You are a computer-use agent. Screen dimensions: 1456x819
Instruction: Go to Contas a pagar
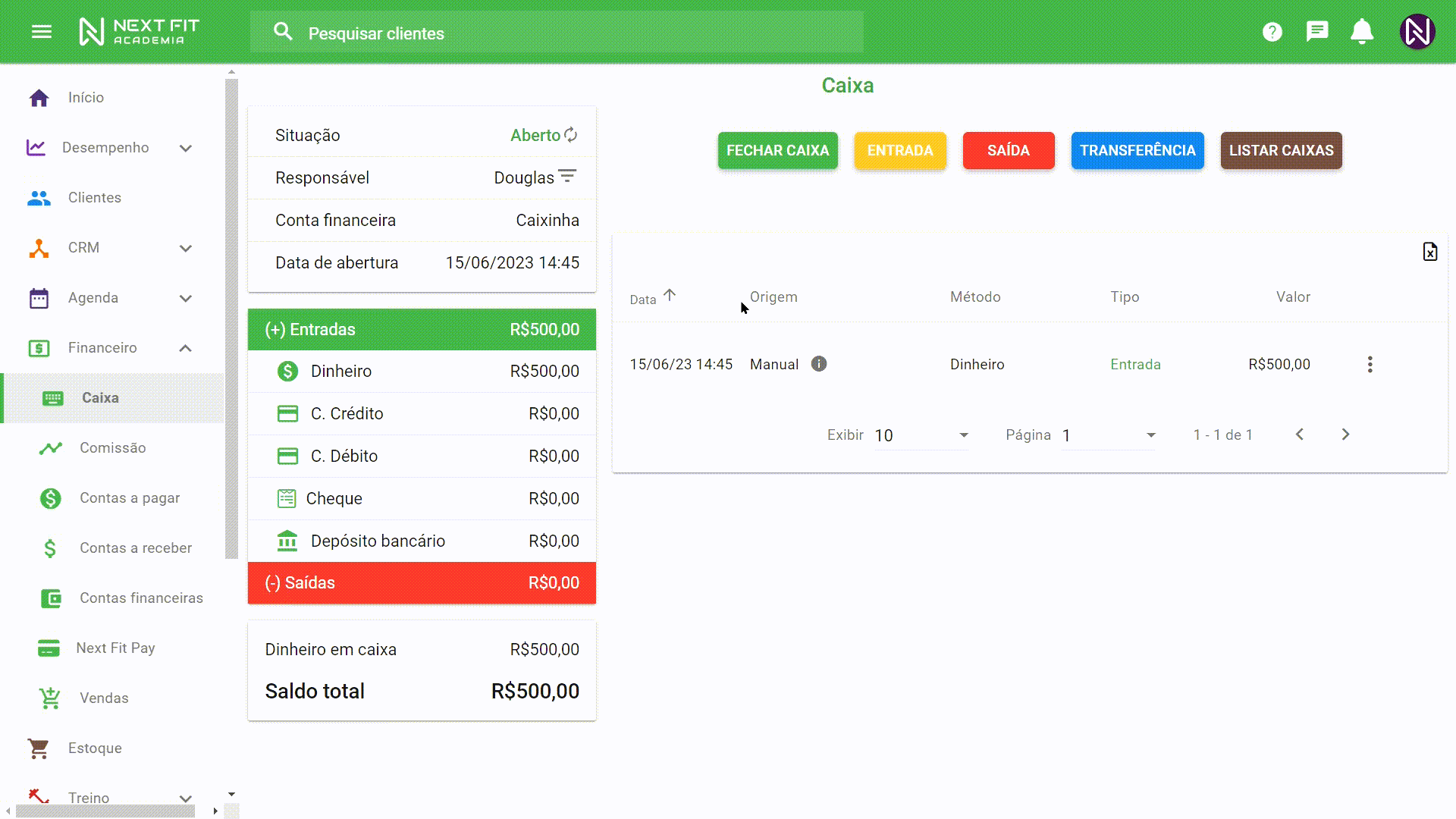tap(130, 498)
